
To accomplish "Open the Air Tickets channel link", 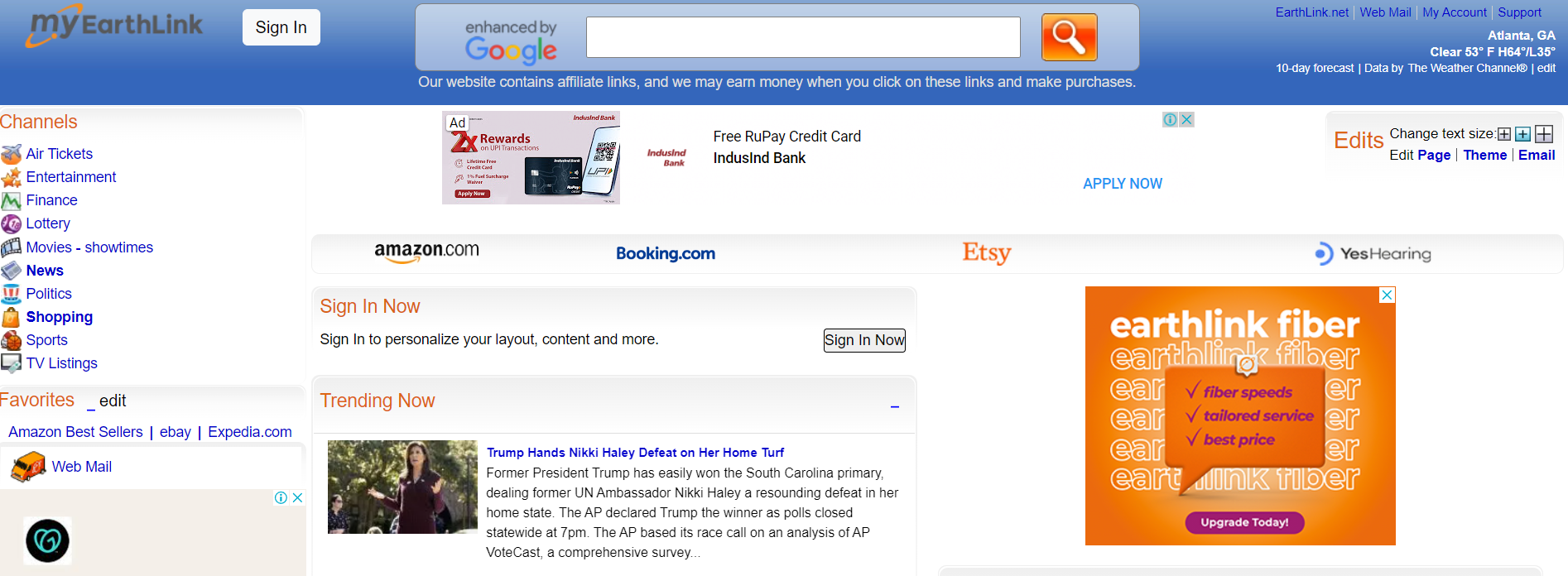I will (x=60, y=154).
